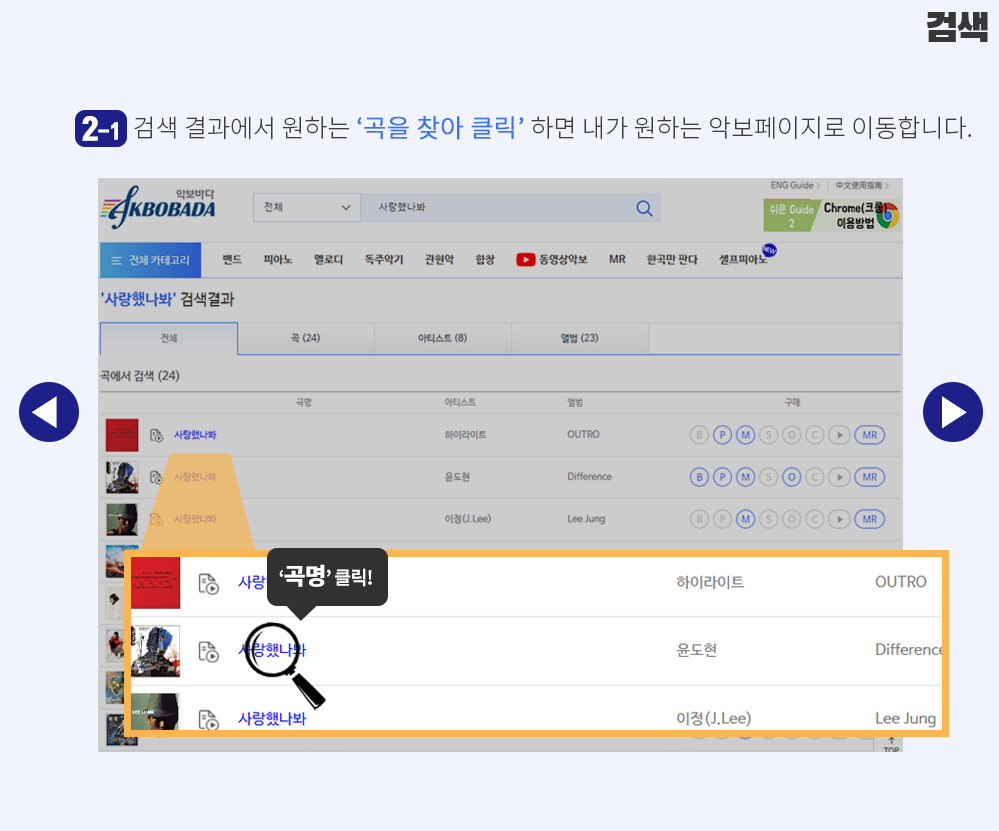The height and width of the screenshot is (831, 999).
Task: Switch to the 곡 (24) tab
Action: (306, 338)
